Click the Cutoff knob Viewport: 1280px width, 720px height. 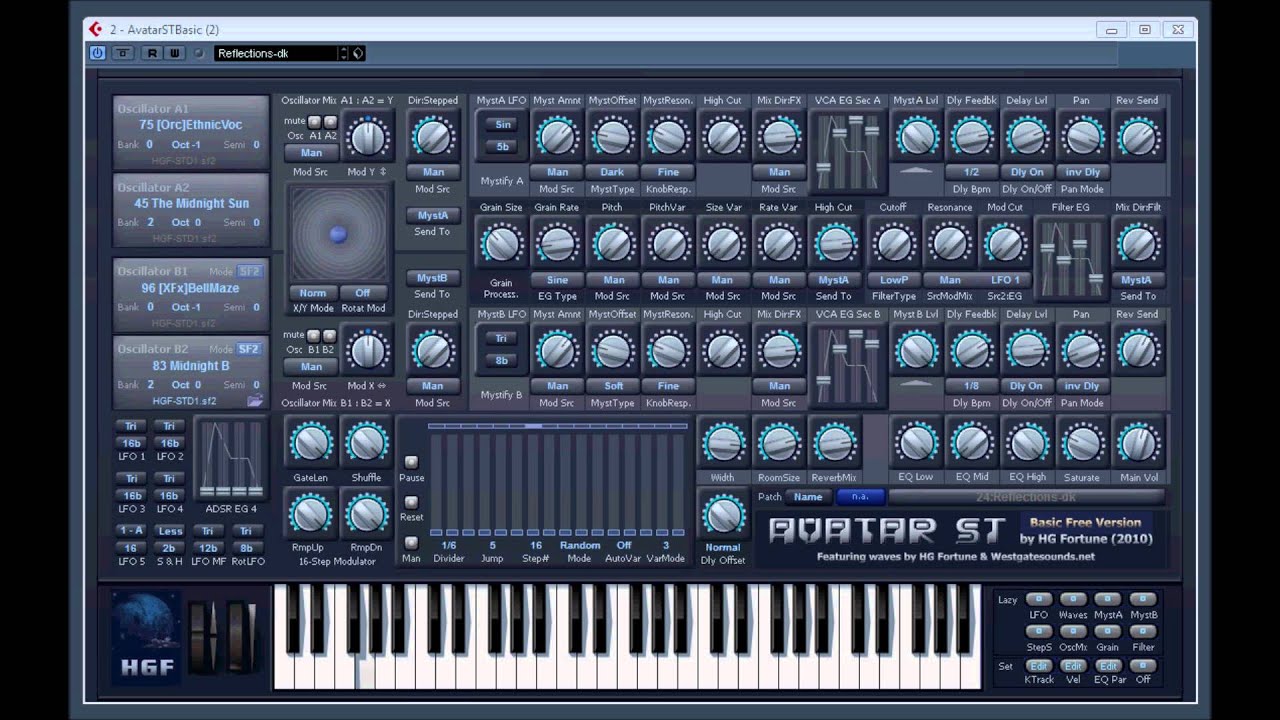click(x=894, y=244)
